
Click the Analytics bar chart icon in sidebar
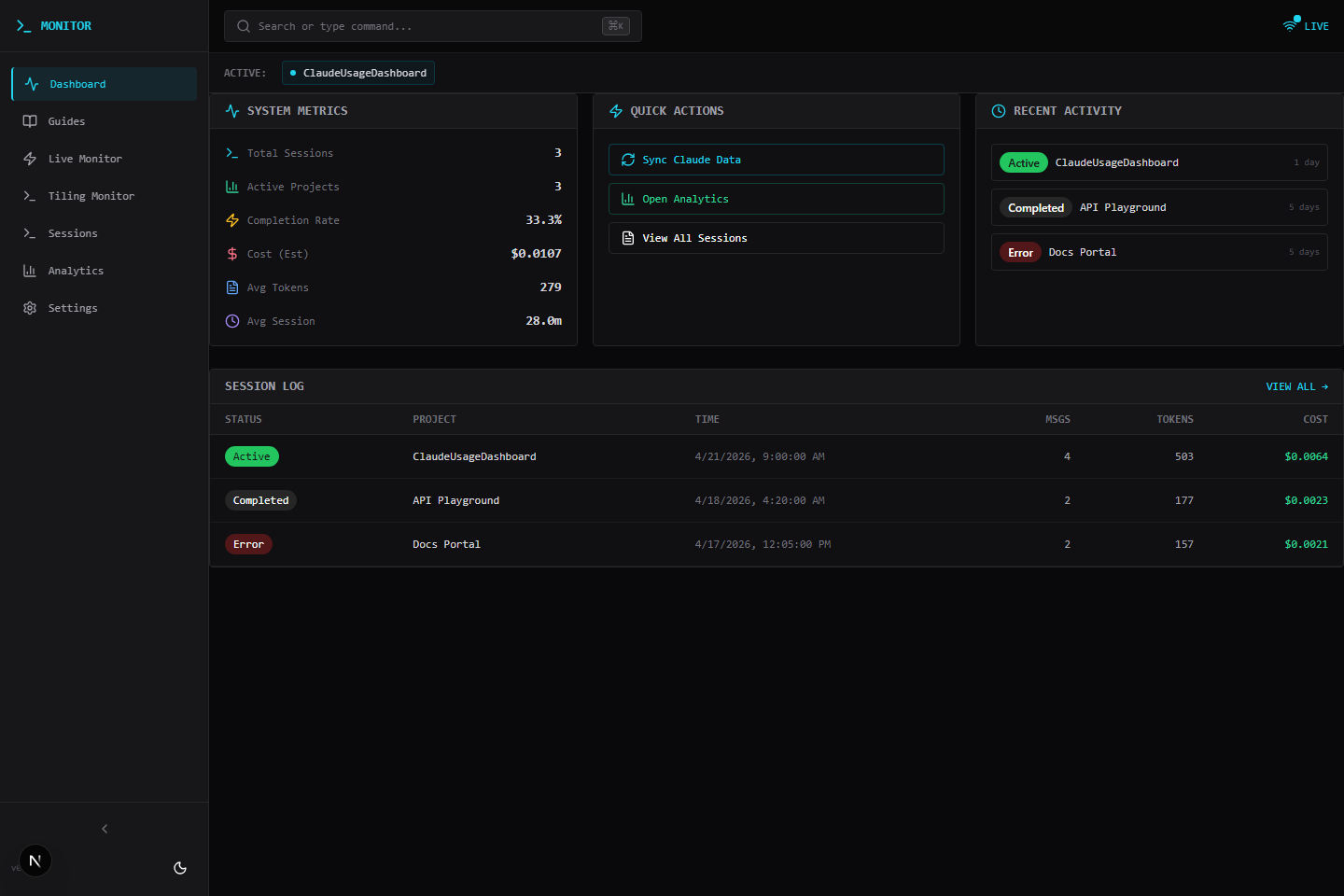click(x=30, y=271)
